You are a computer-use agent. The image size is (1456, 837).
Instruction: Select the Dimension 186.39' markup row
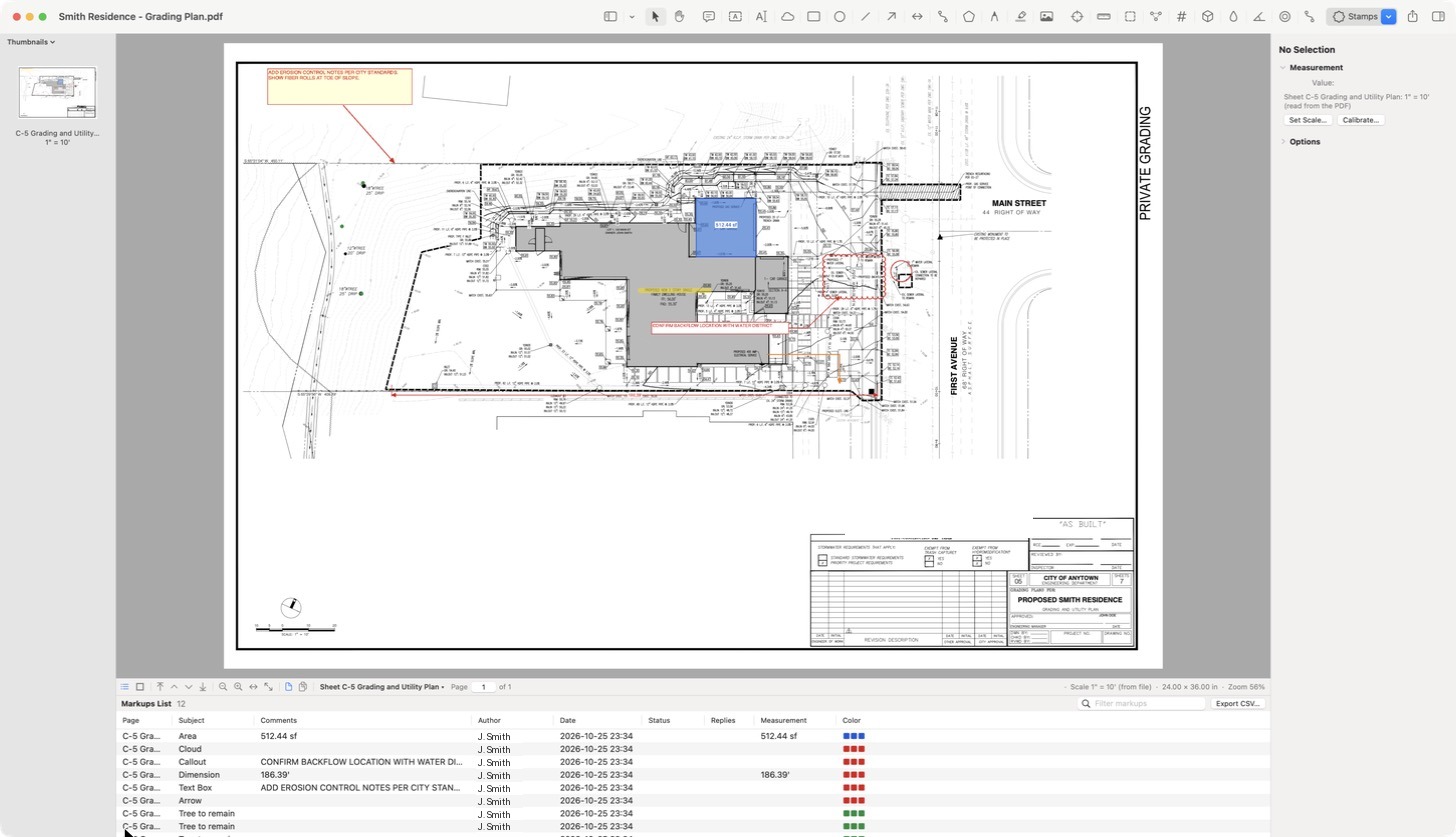pos(695,775)
